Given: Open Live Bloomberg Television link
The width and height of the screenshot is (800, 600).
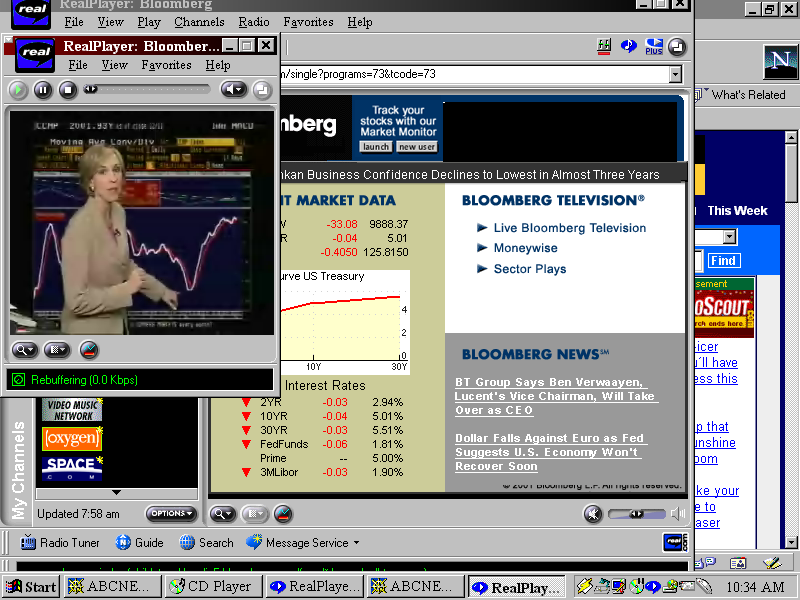Looking at the screenshot, I should point(569,228).
